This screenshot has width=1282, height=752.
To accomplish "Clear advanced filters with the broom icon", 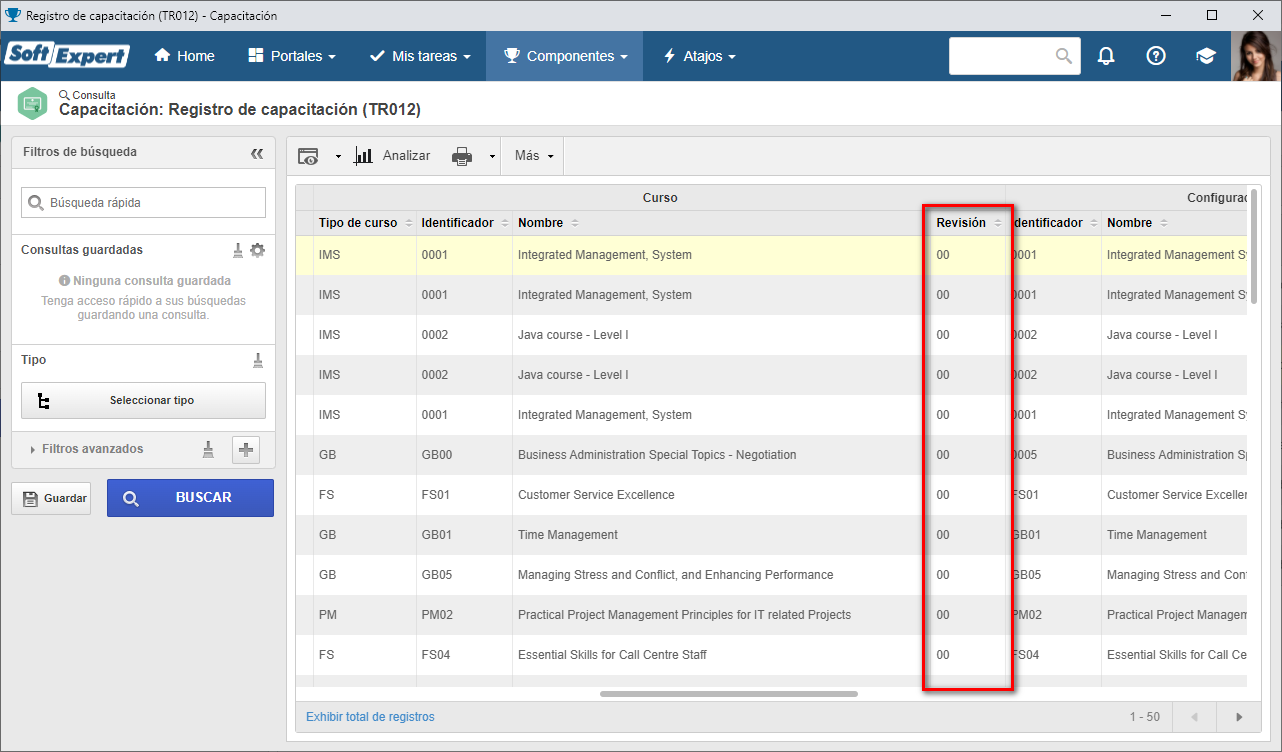I will pos(208,450).
